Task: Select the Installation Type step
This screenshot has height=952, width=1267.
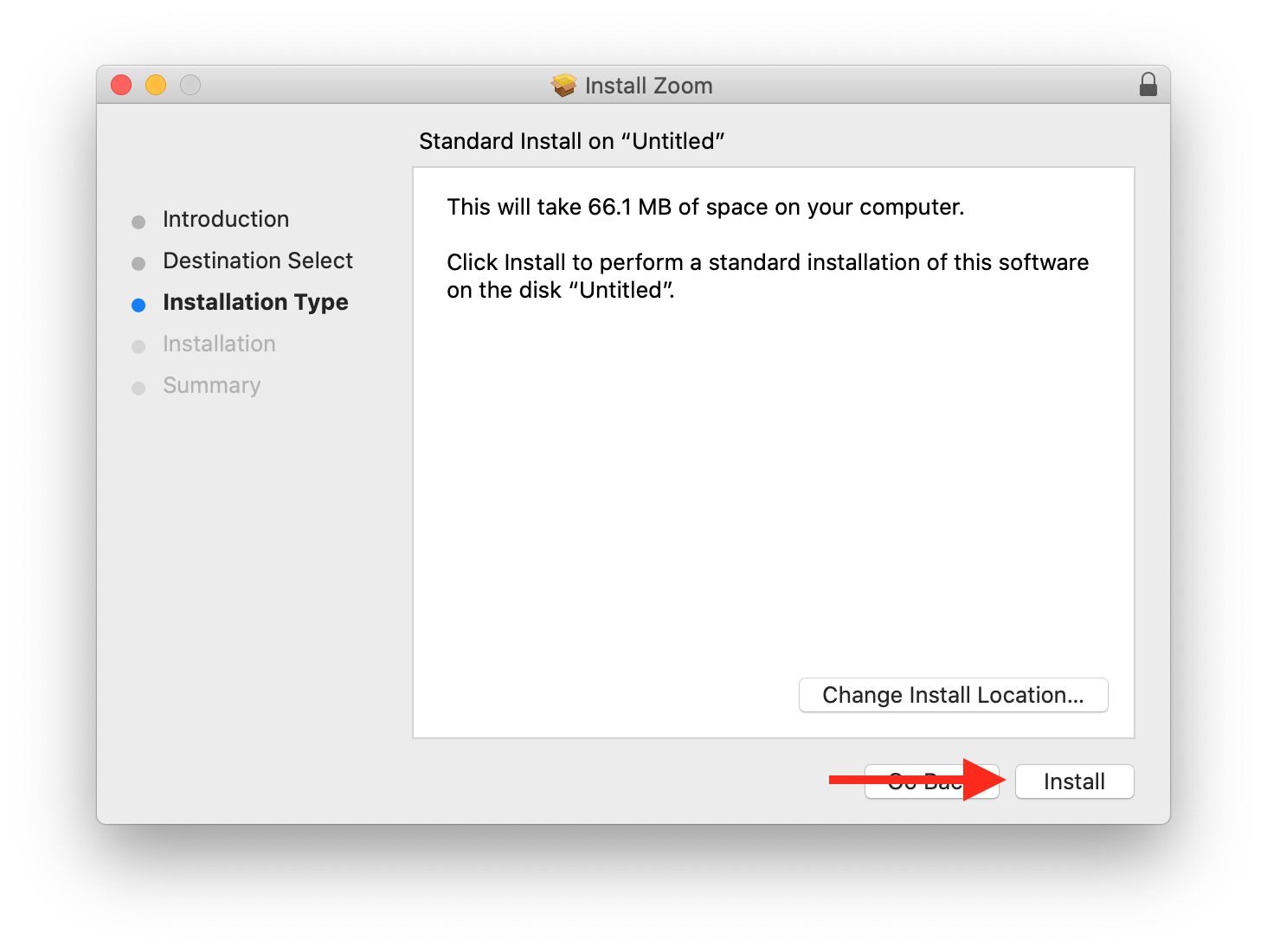Action: click(255, 302)
